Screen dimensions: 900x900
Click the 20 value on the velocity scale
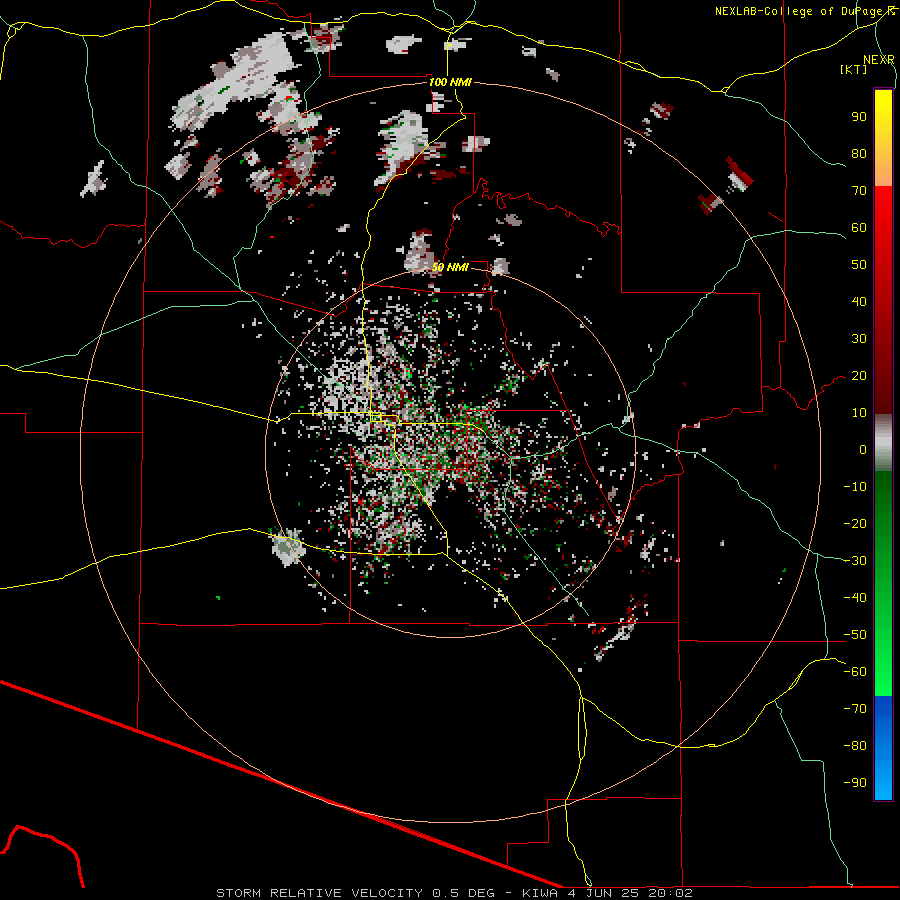(x=859, y=375)
